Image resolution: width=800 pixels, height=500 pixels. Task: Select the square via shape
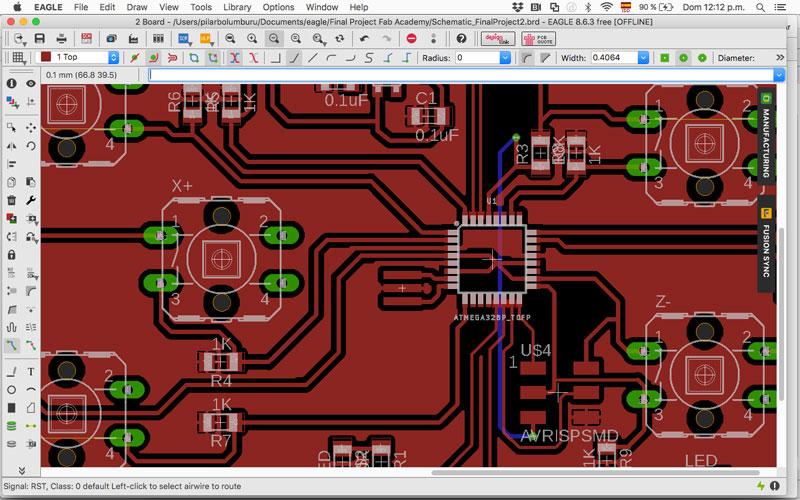(665, 58)
